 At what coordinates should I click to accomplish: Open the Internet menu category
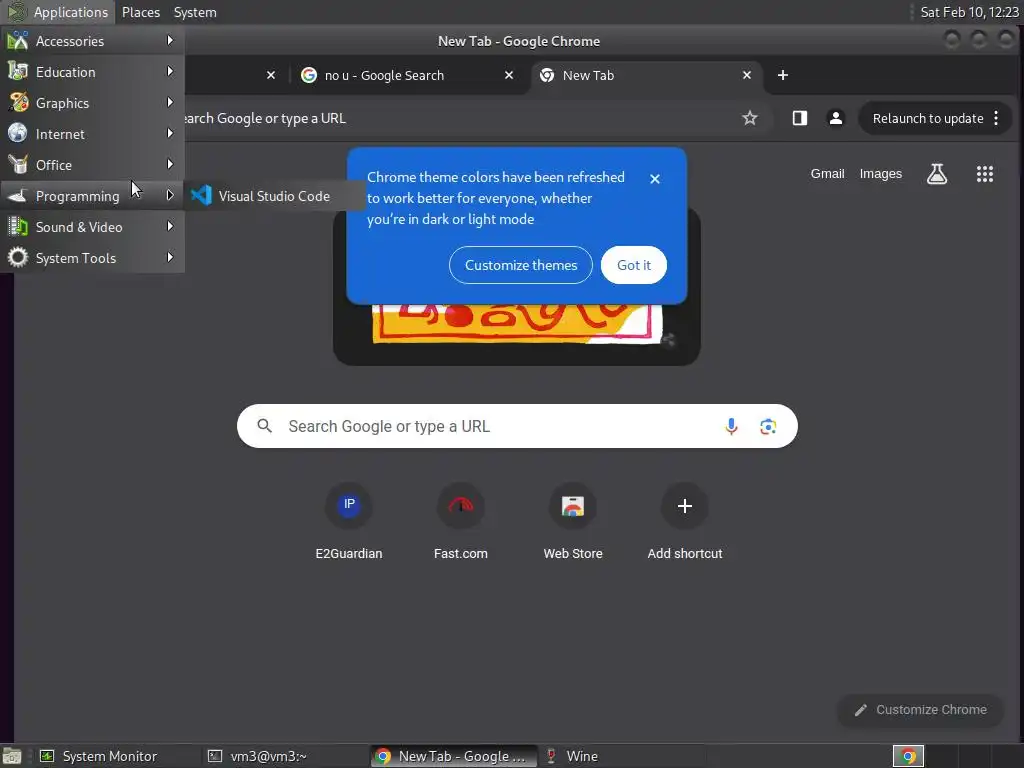pos(92,134)
